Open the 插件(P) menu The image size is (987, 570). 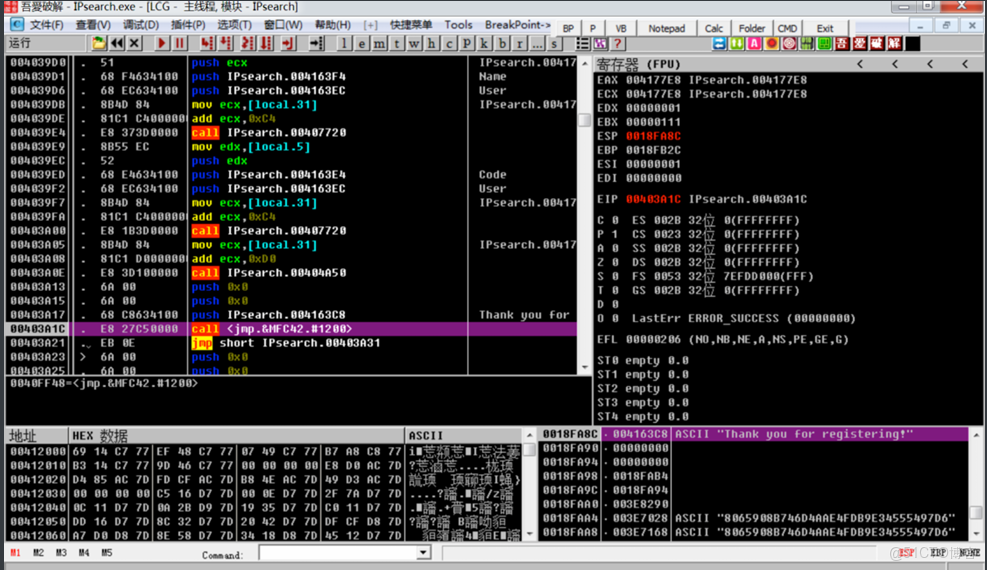coord(188,25)
